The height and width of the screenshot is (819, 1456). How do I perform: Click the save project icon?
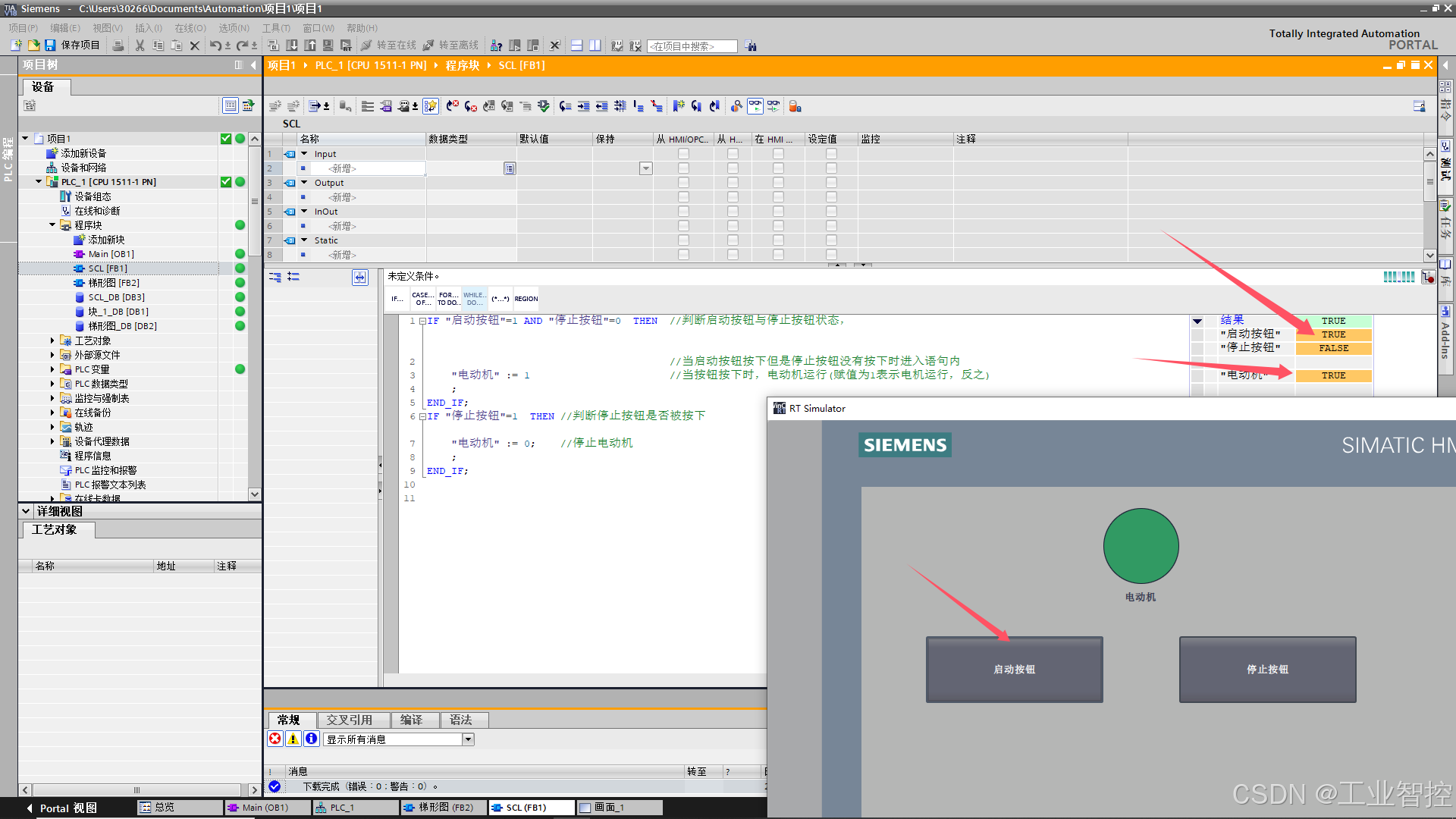pyautogui.click(x=51, y=45)
